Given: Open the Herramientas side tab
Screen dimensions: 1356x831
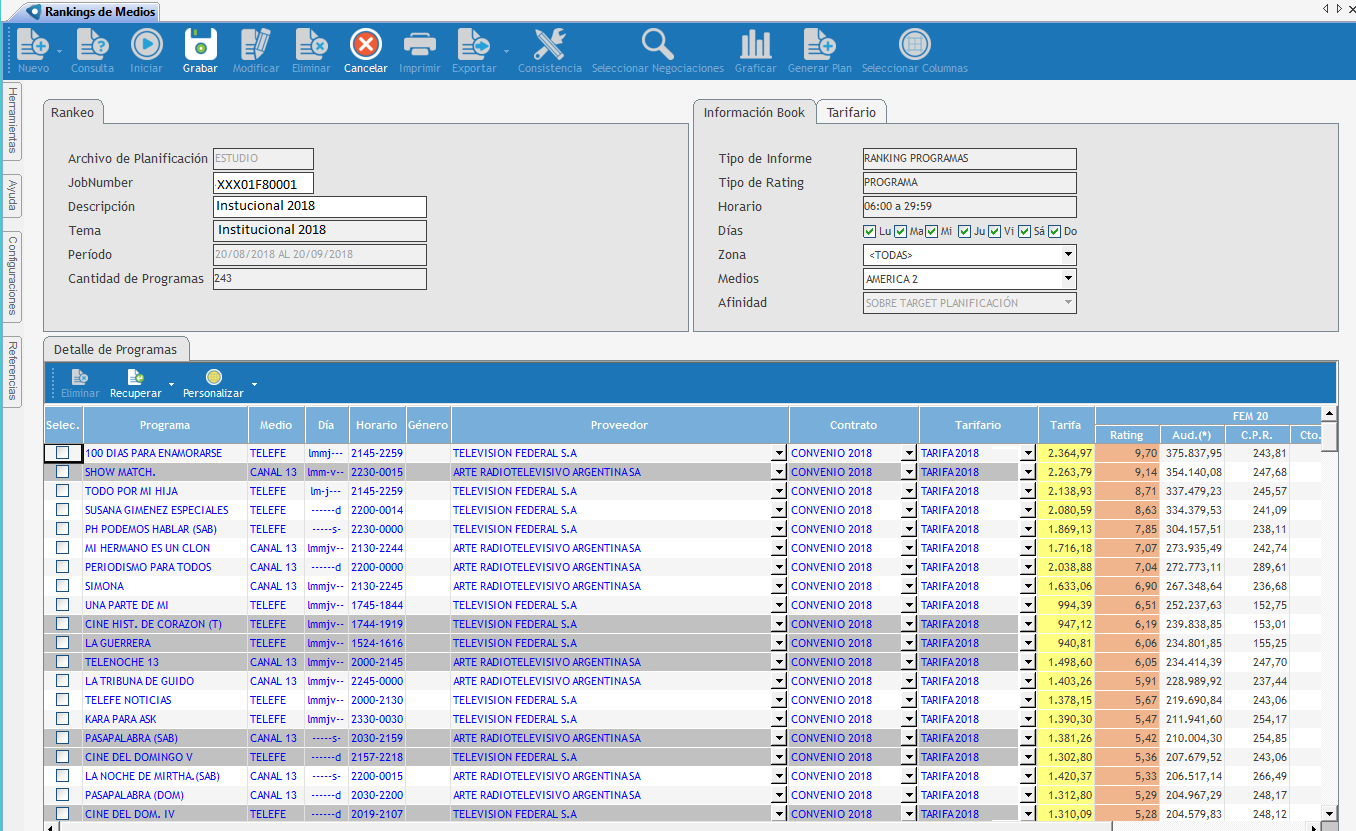Looking at the screenshot, I should tap(12, 120).
